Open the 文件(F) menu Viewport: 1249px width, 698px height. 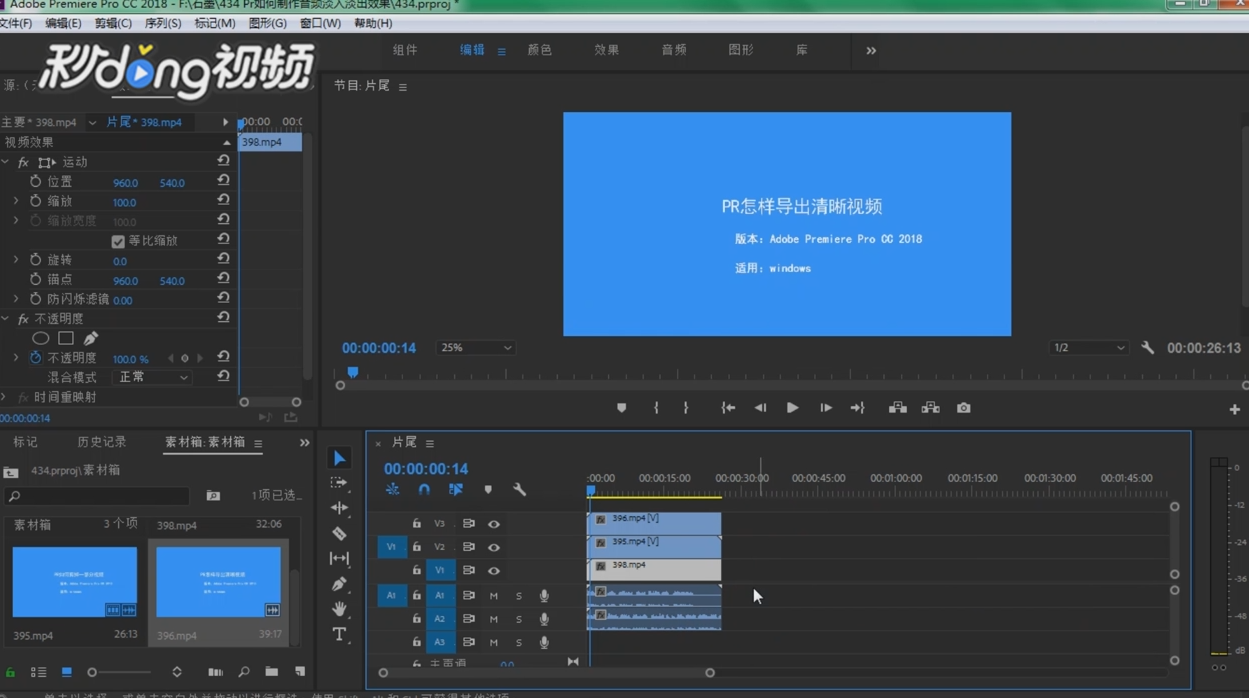tap(16, 23)
